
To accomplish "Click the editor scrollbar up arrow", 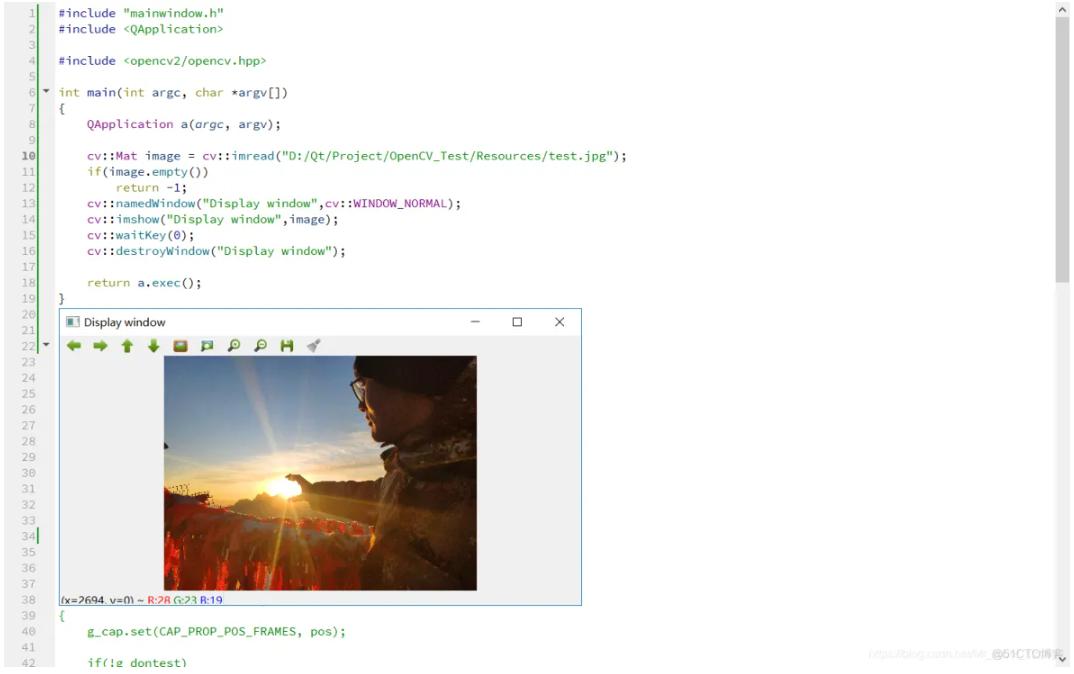I will pos(1062,9).
